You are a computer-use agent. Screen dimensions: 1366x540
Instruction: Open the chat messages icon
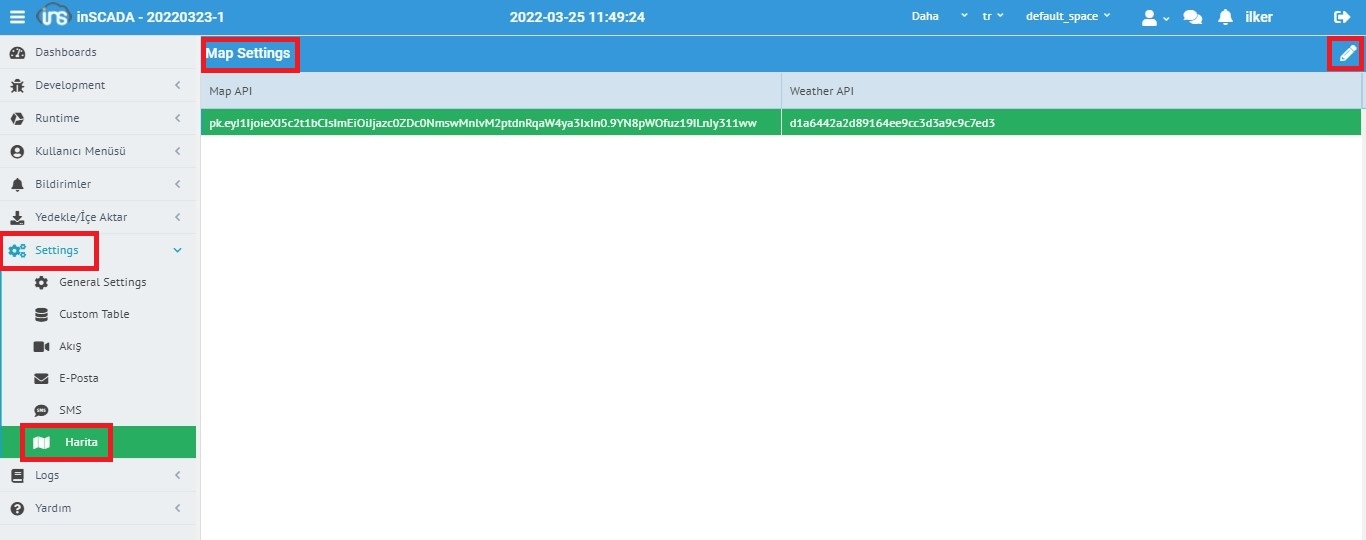click(x=1192, y=17)
